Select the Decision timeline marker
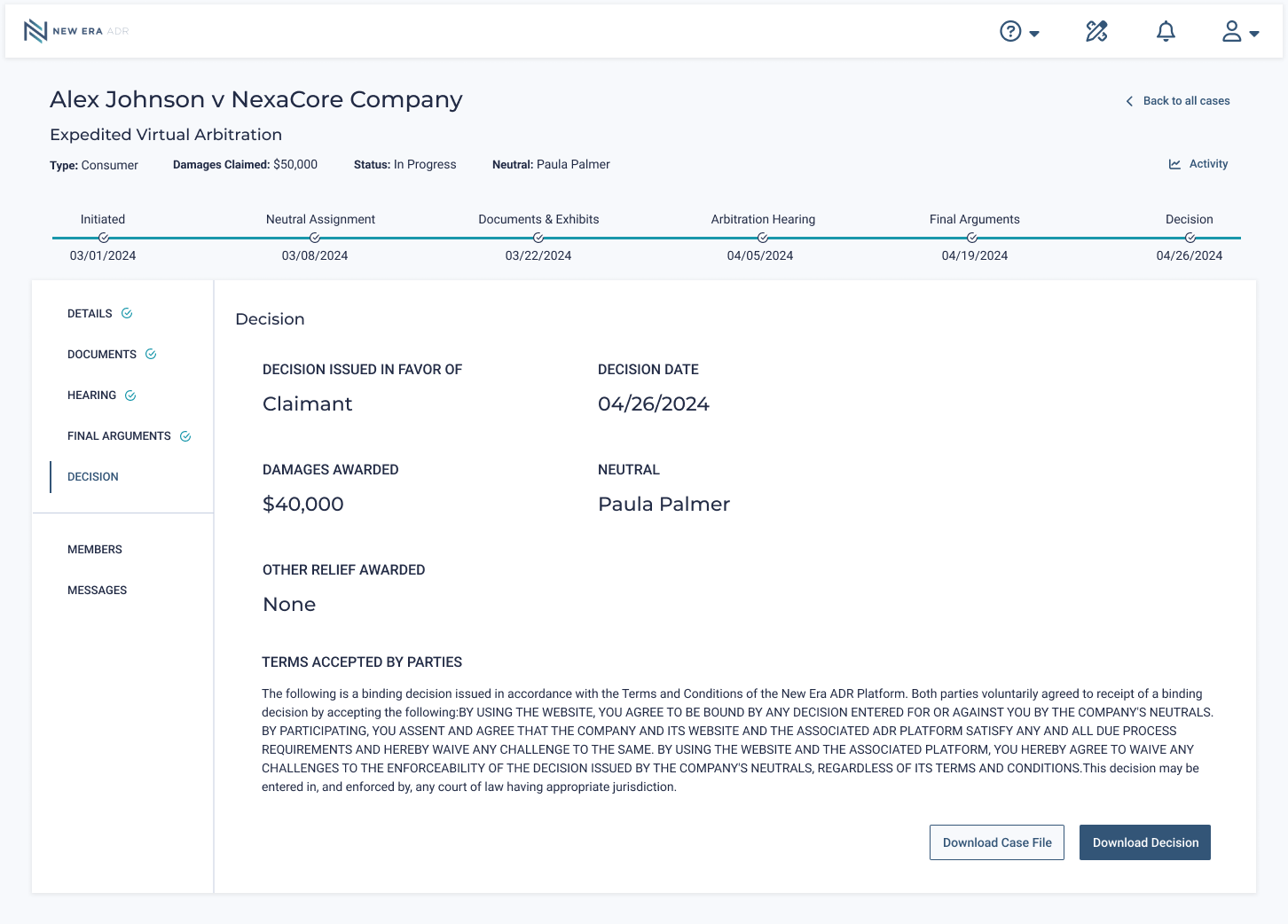 (1190, 238)
